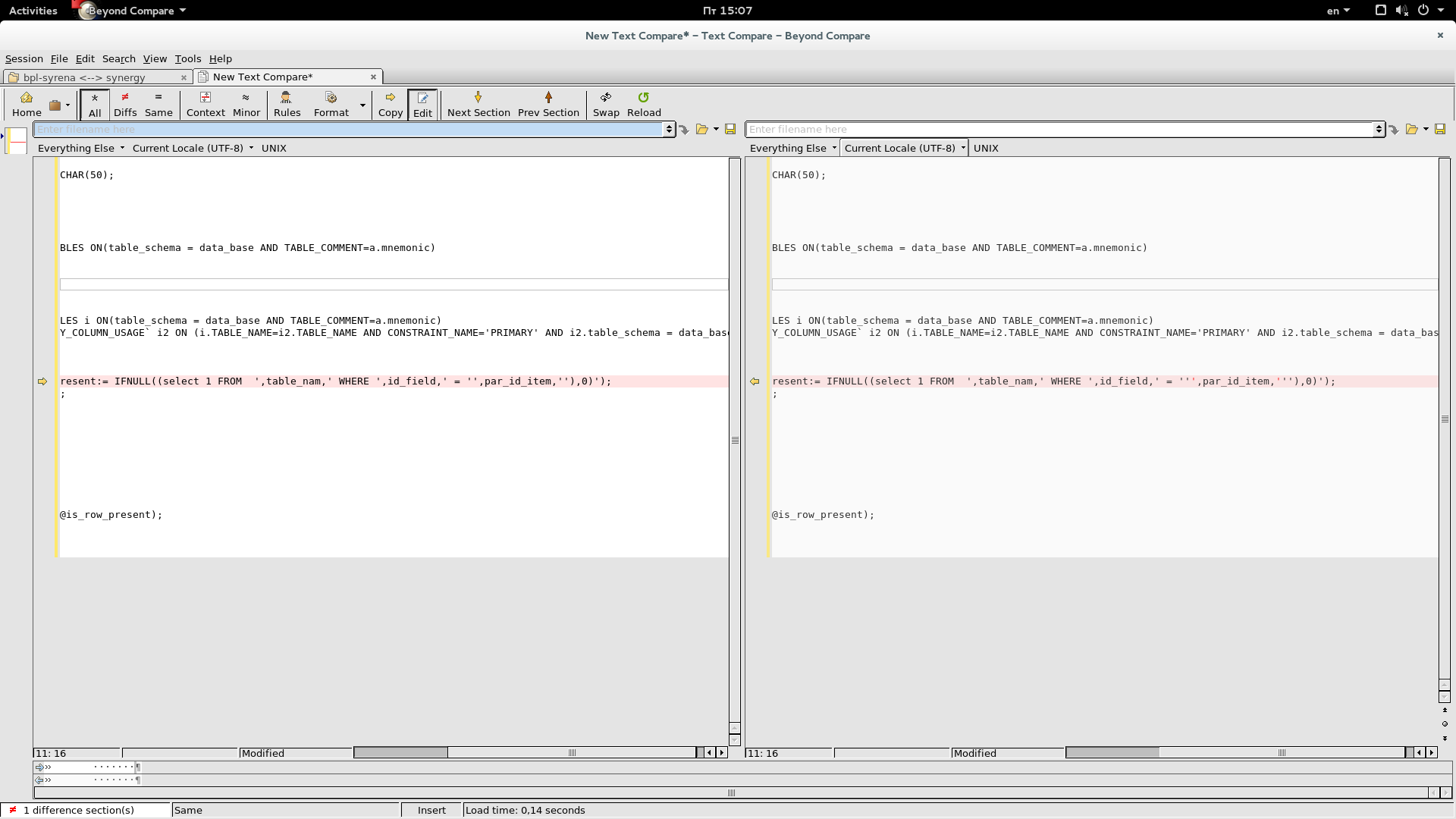Go to Prev Section
This screenshot has height=819, width=1456.
pyautogui.click(x=548, y=104)
